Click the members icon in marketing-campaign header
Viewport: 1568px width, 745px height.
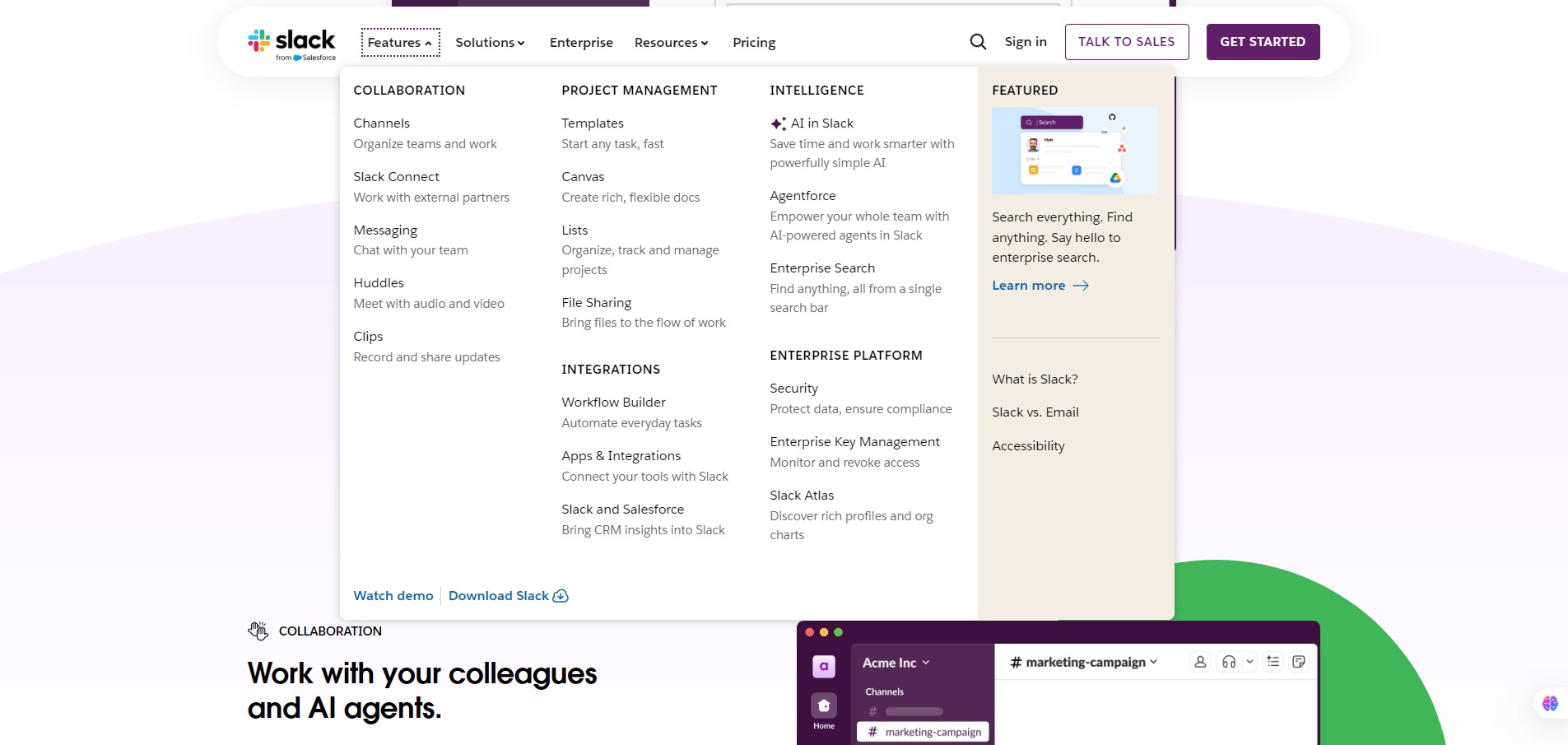point(1200,662)
